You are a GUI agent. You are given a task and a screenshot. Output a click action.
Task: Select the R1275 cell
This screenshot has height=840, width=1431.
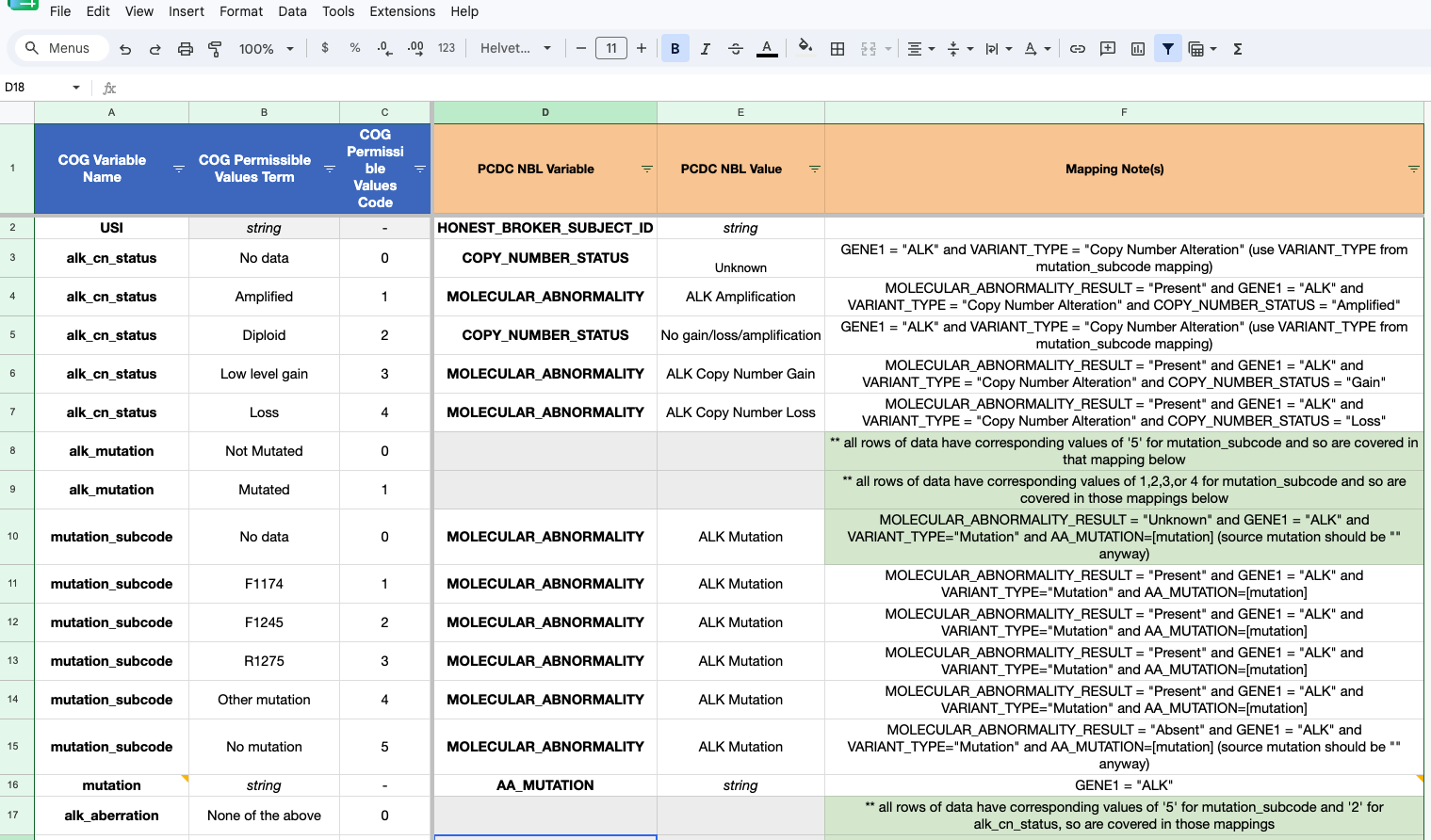264,661
